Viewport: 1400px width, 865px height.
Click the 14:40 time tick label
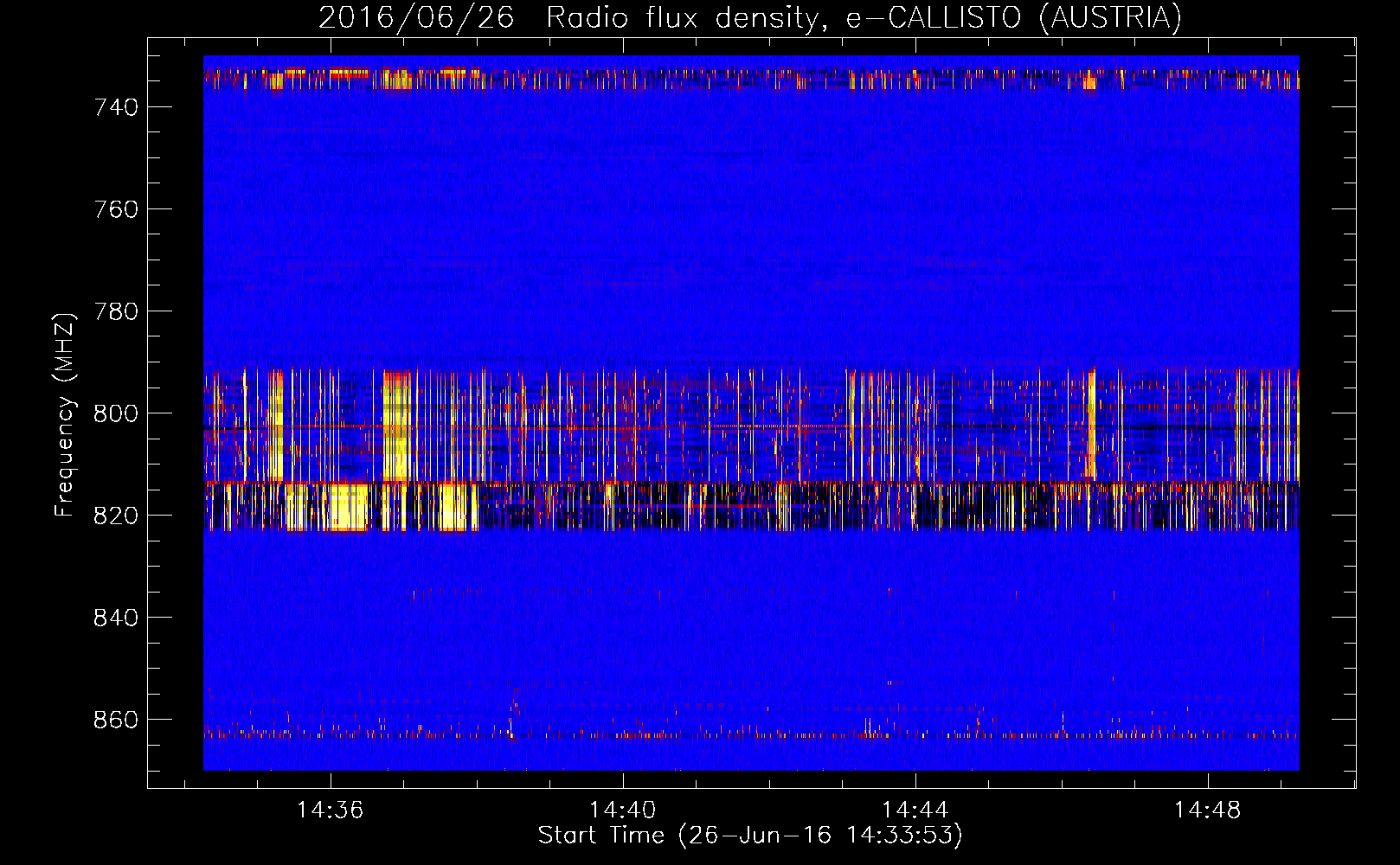[x=622, y=811]
